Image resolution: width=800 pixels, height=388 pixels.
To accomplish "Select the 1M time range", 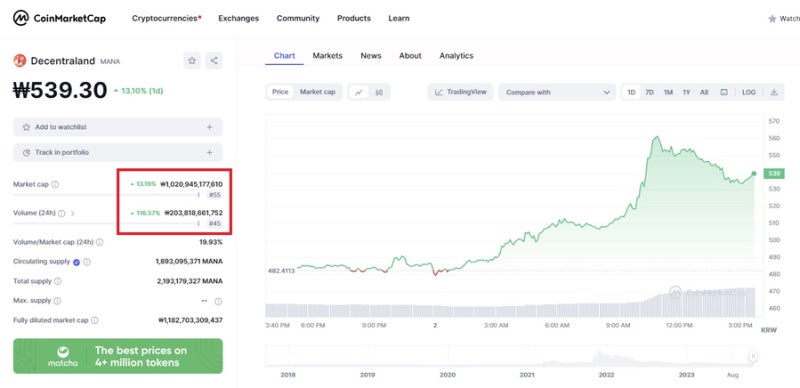I will tap(668, 92).
